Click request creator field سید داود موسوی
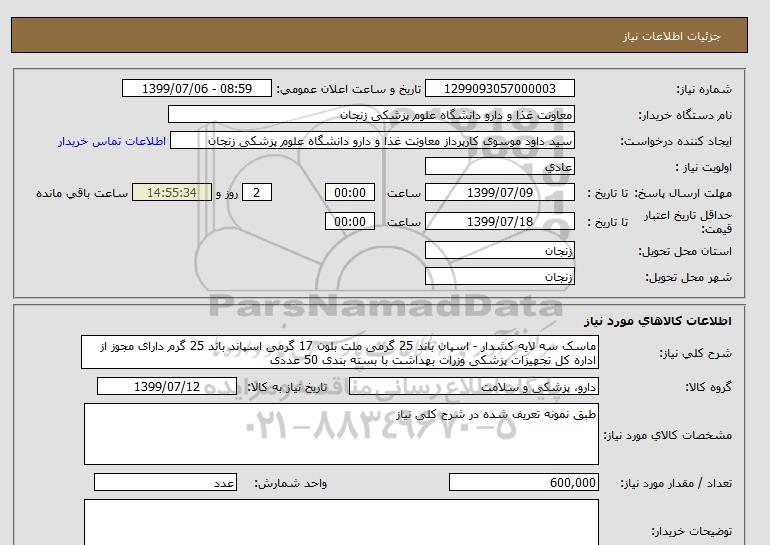The width and height of the screenshot is (770, 545). point(372,140)
